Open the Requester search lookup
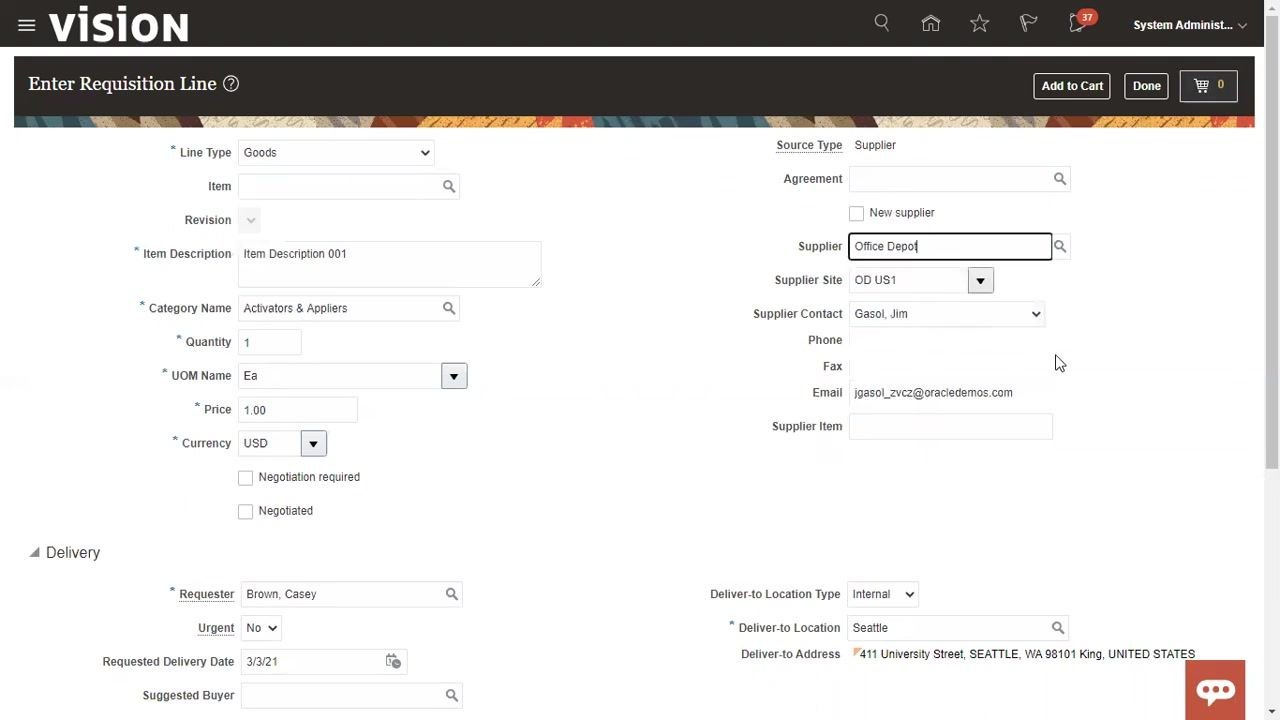The width and height of the screenshot is (1280, 720). (x=452, y=594)
